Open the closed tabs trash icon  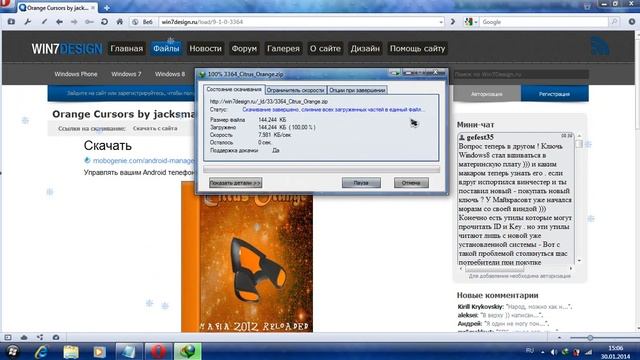tap(587, 6)
